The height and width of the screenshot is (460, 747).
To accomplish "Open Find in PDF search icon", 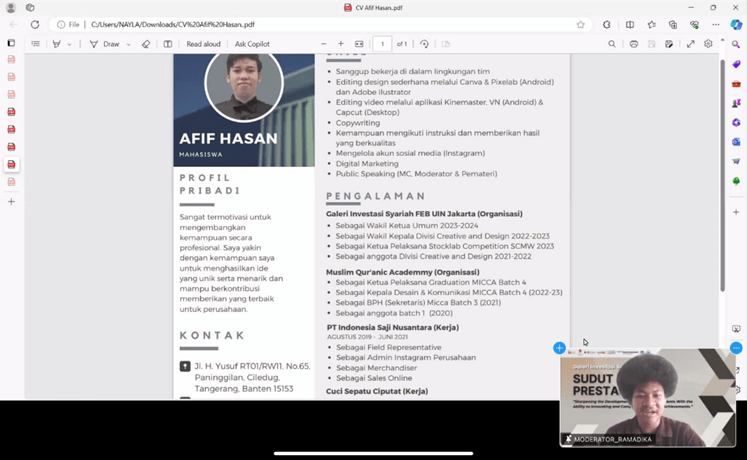I will pos(612,44).
